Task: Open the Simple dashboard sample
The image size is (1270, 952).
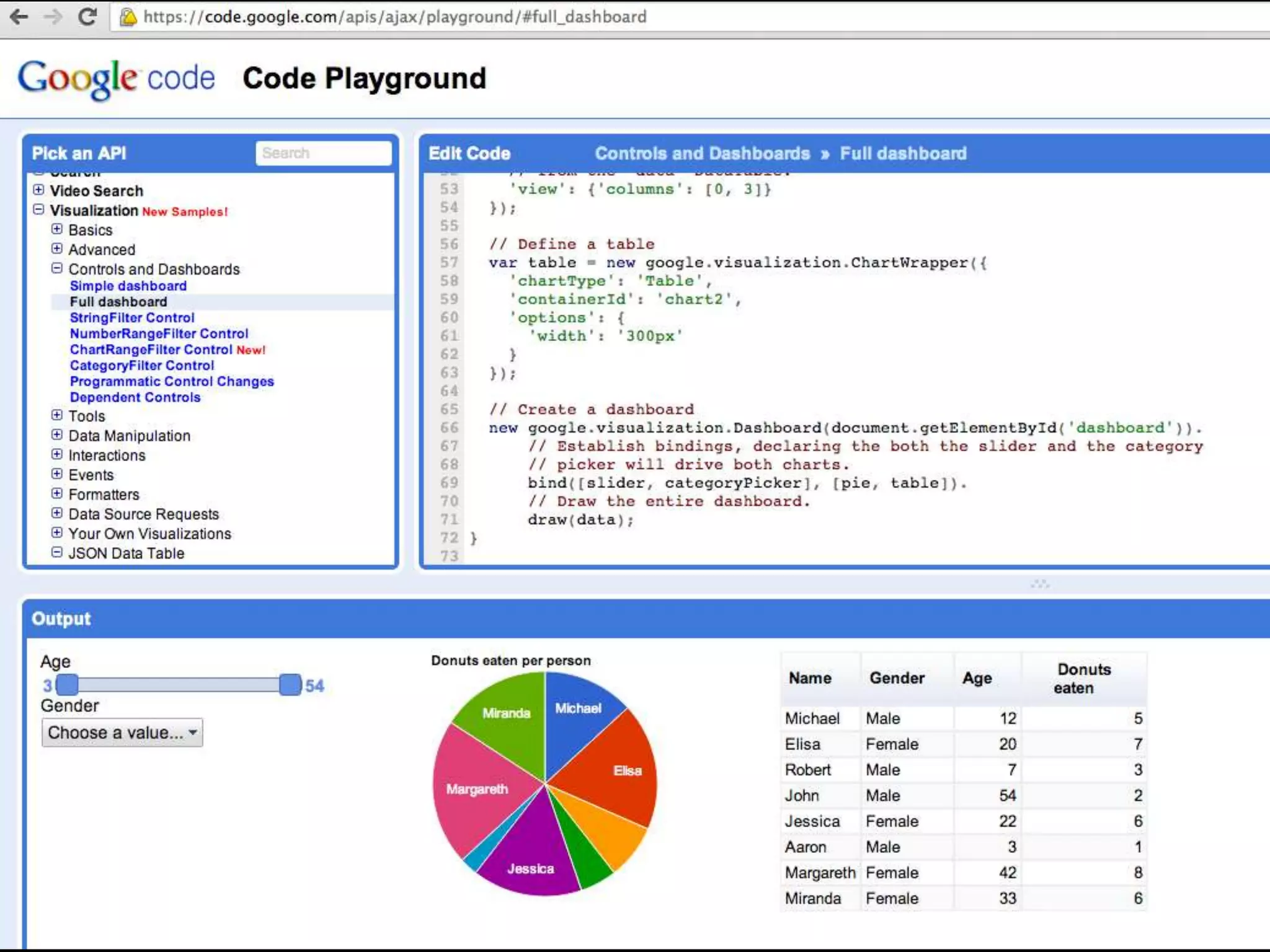Action: (128, 286)
